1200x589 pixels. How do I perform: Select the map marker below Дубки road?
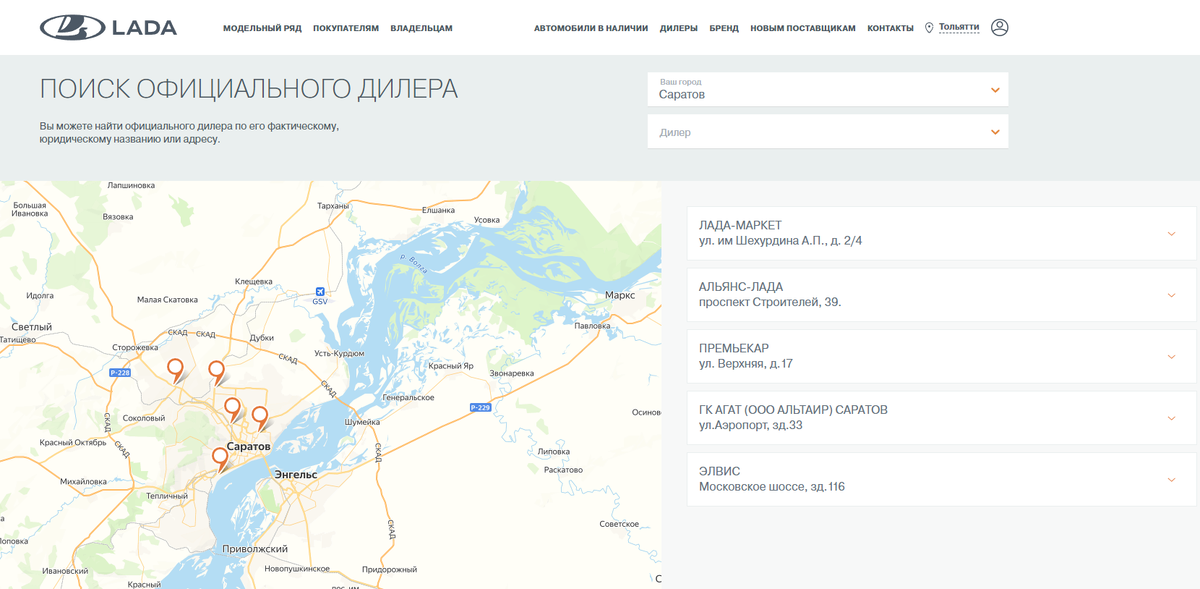coord(216,372)
